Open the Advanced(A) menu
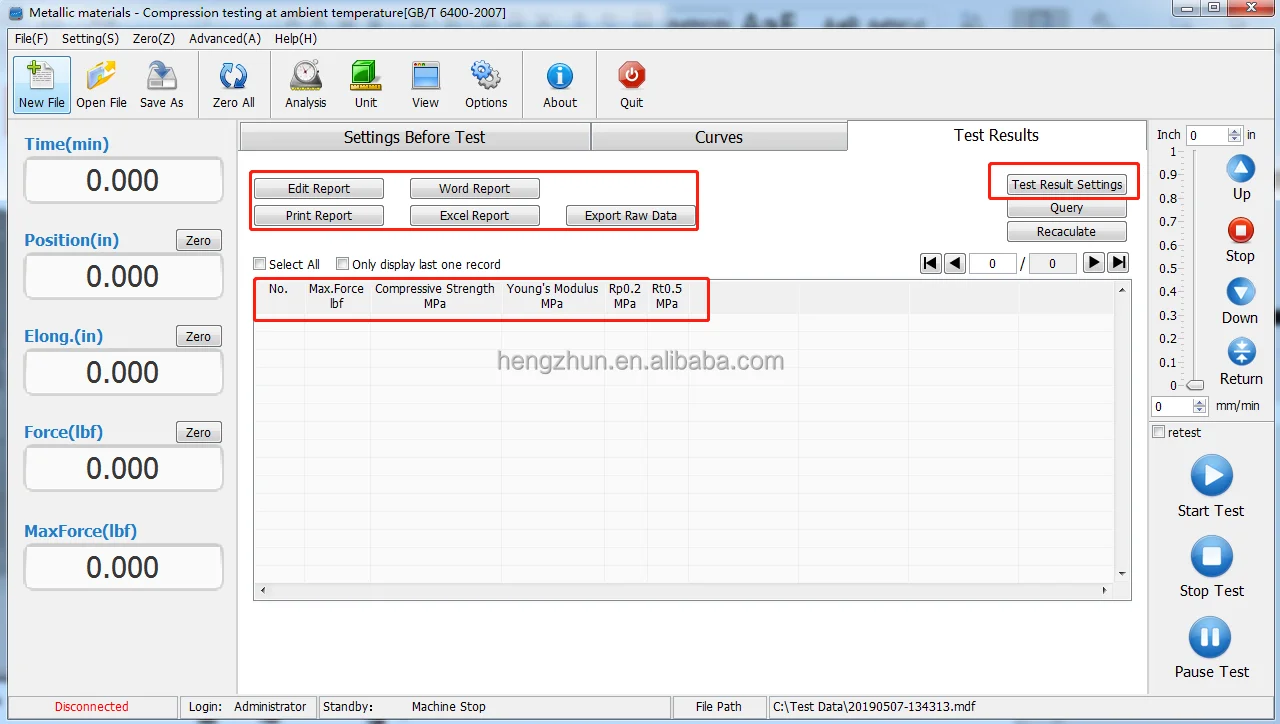Screen dimensions: 1280x724 pyautogui.click(x=225, y=38)
